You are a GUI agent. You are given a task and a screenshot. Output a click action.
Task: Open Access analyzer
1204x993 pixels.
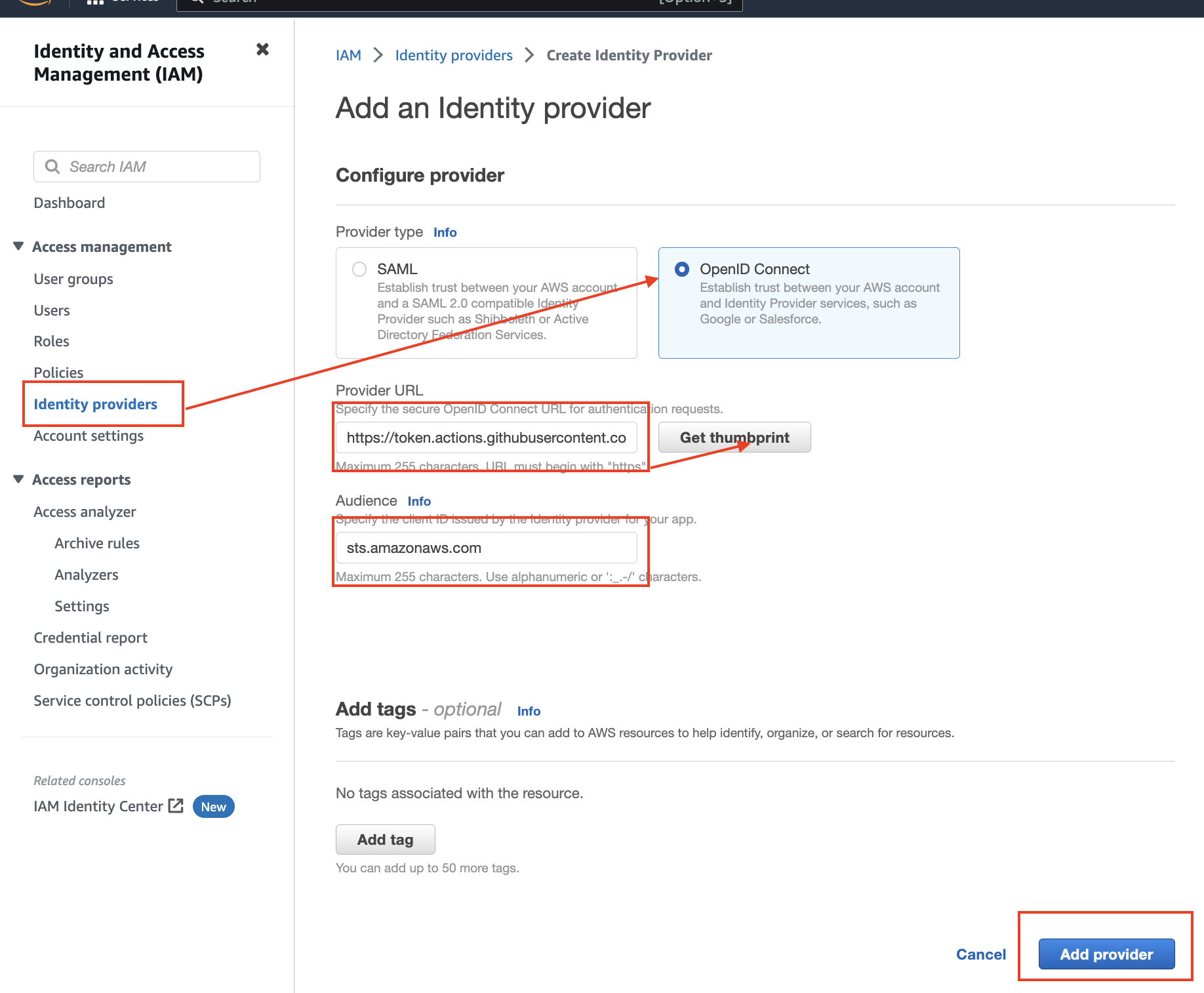[x=85, y=512]
